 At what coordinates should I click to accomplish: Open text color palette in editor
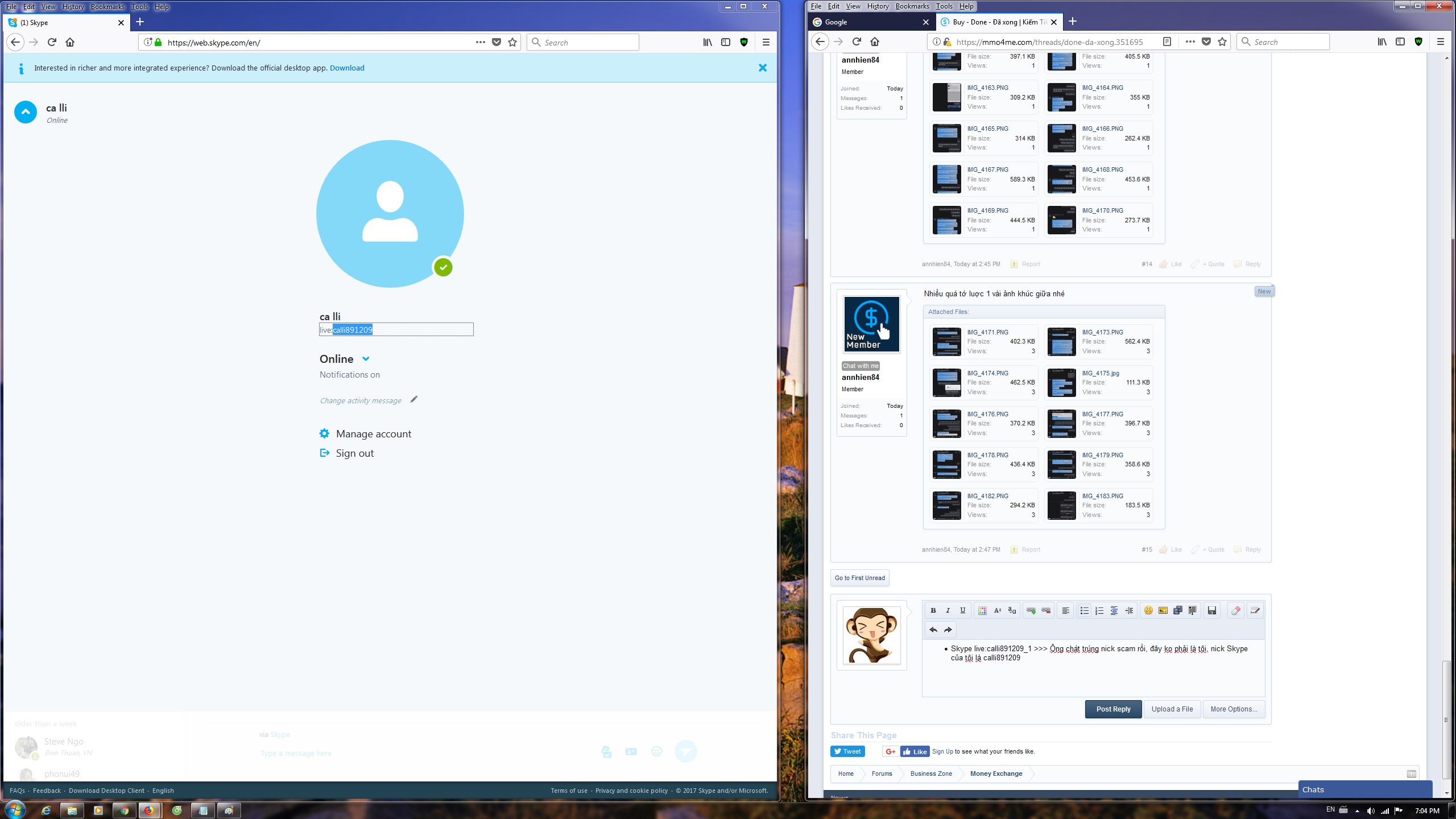(982, 610)
